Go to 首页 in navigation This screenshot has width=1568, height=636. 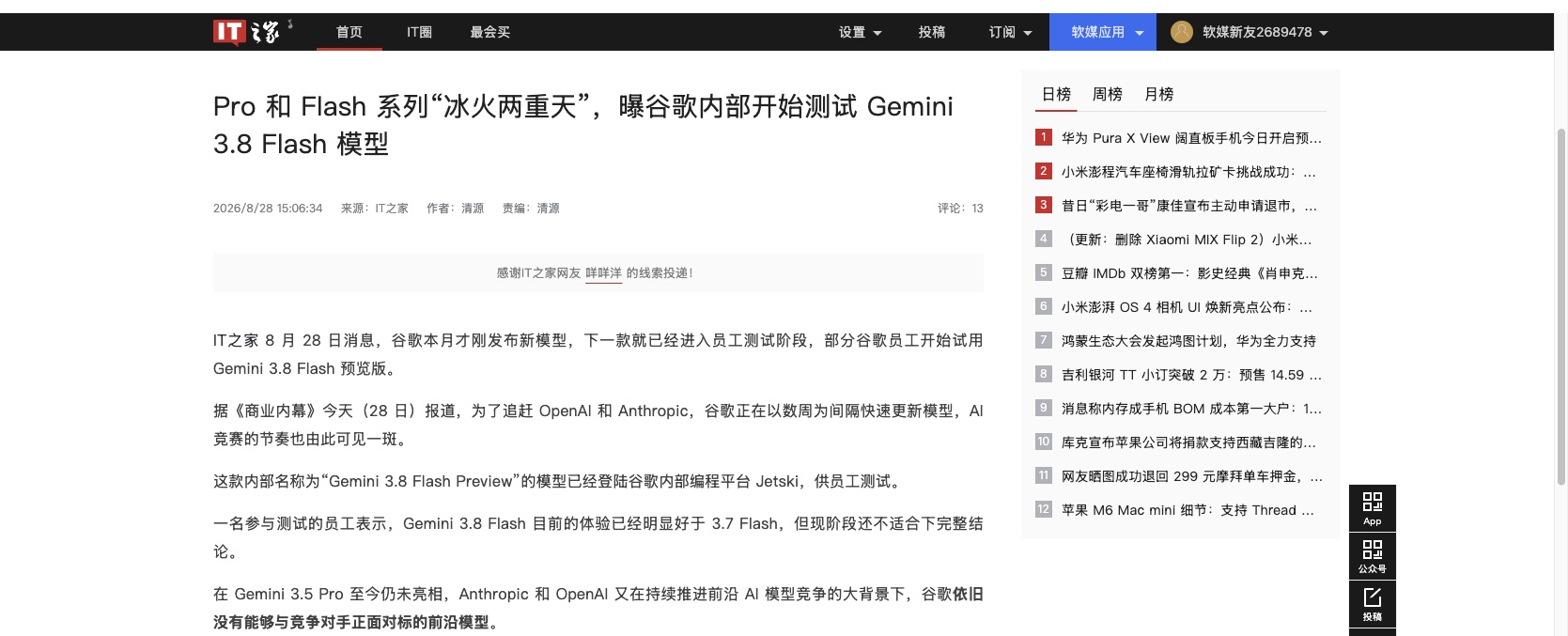pyautogui.click(x=349, y=32)
